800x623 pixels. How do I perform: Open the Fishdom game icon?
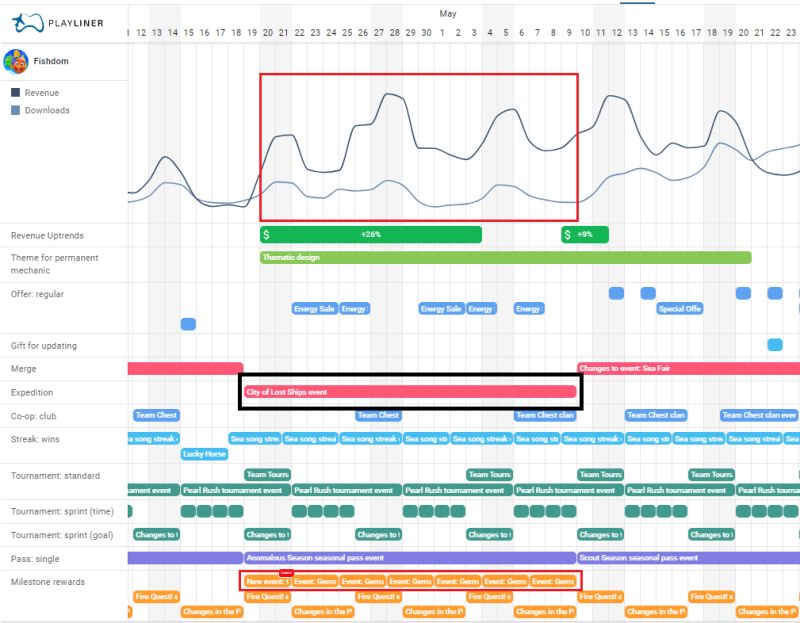point(16,62)
